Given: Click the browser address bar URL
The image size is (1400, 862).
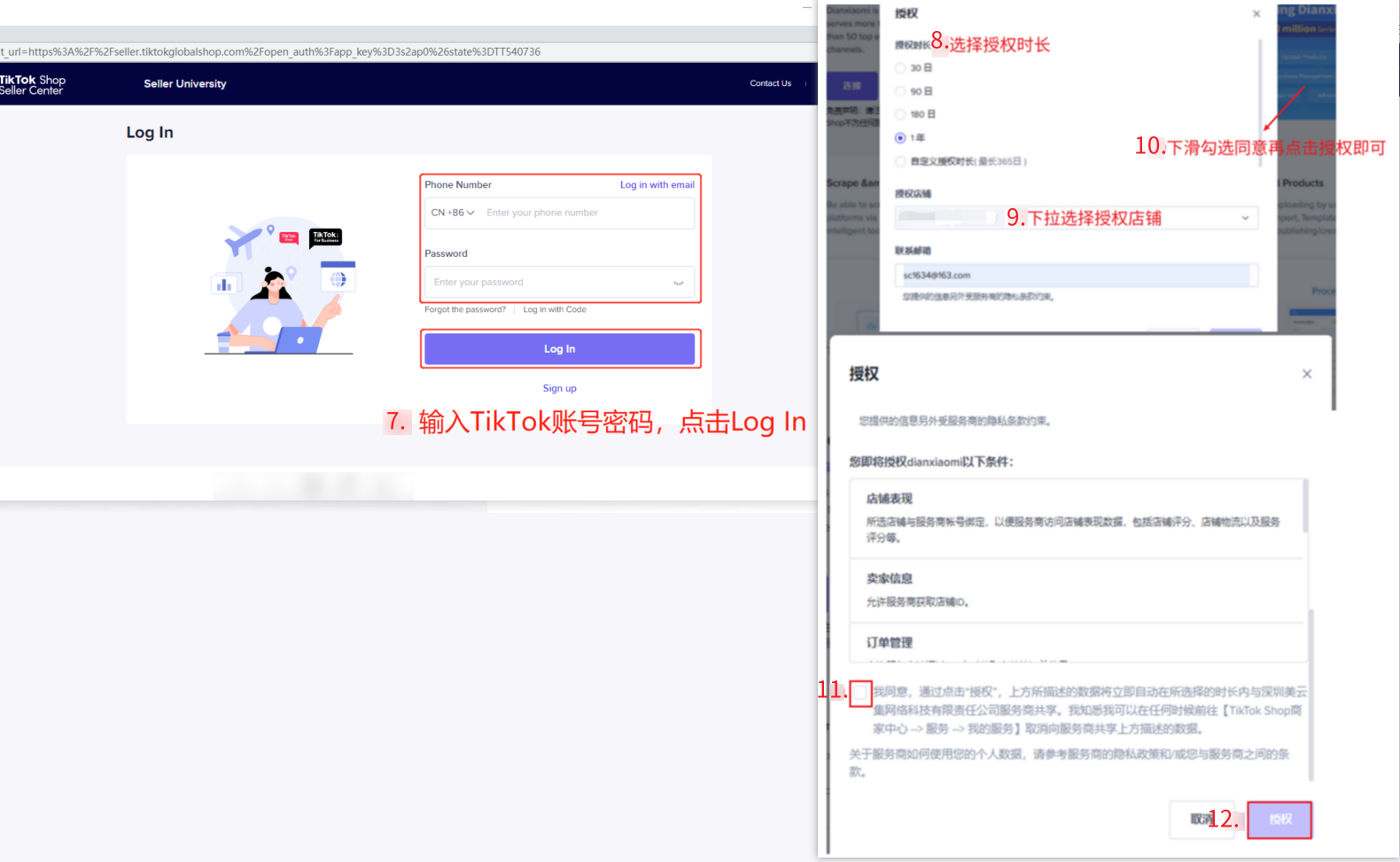Looking at the screenshot, I should click(x=271, y=51).
